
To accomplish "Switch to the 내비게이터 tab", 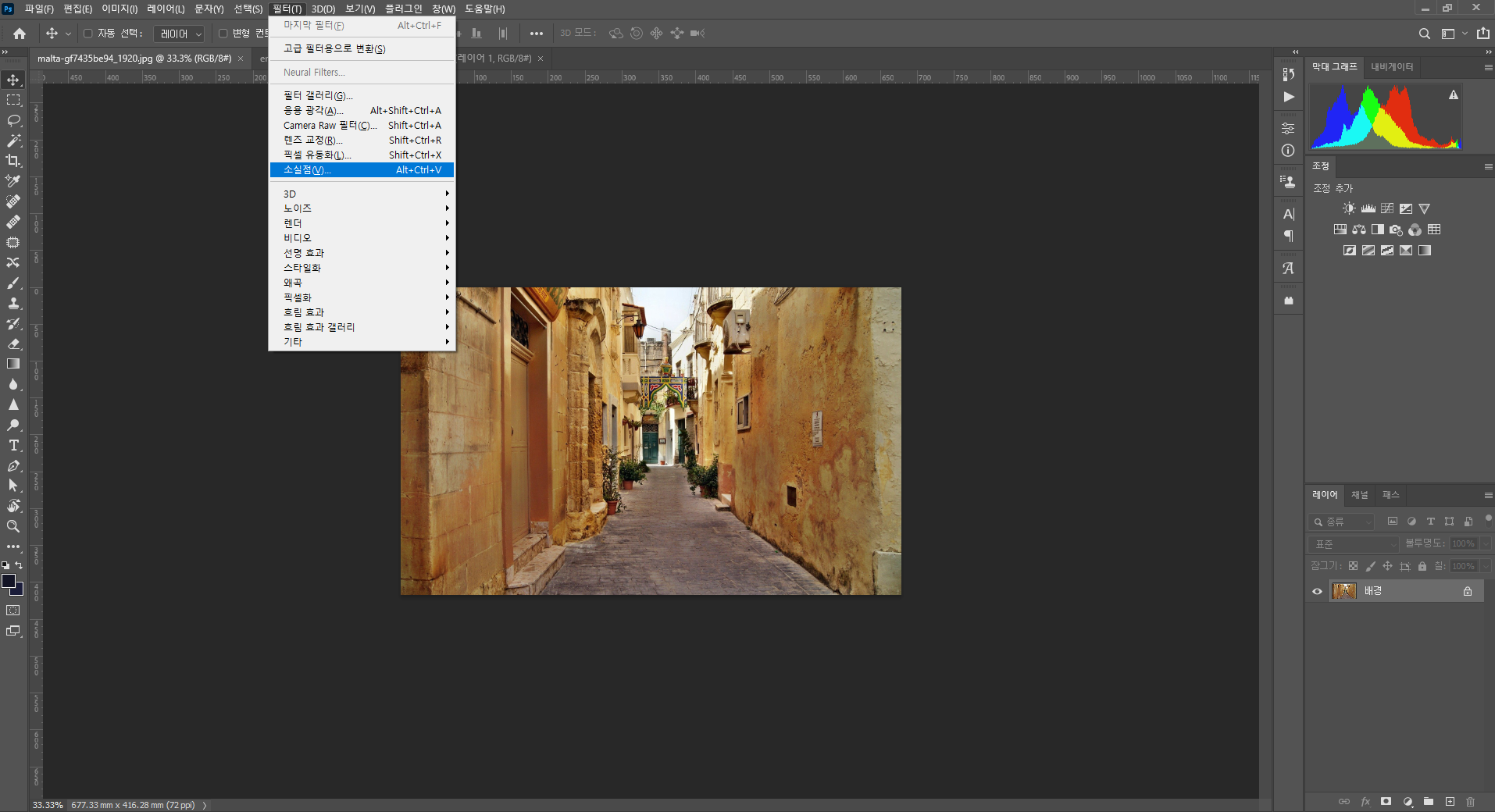I will coord(1392,67).
